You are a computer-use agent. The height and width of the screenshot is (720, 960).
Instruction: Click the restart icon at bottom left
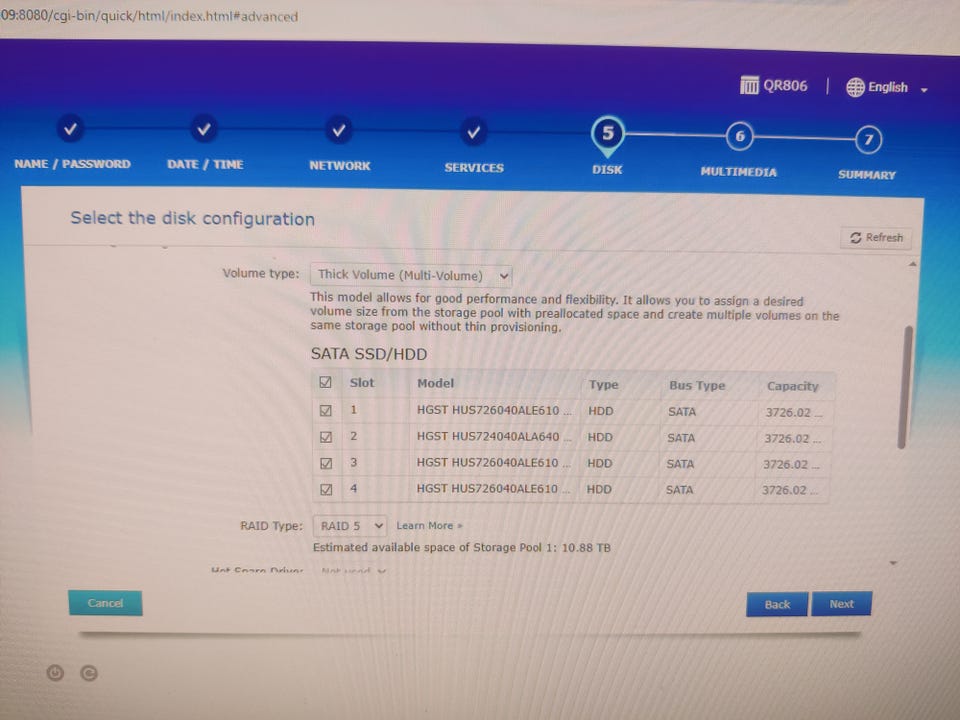point(89,673)
